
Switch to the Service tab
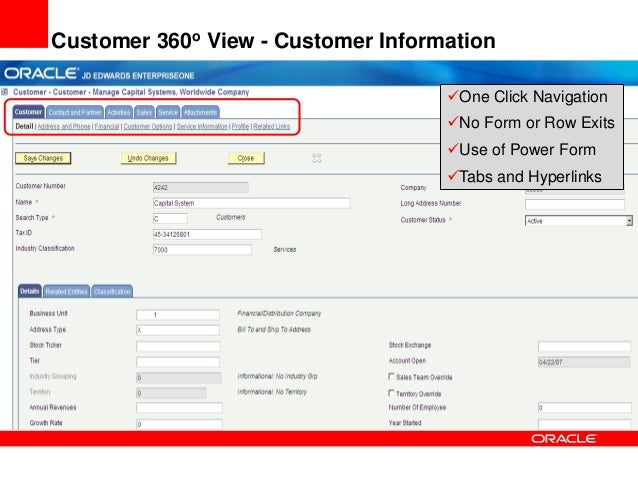[168, 112]
